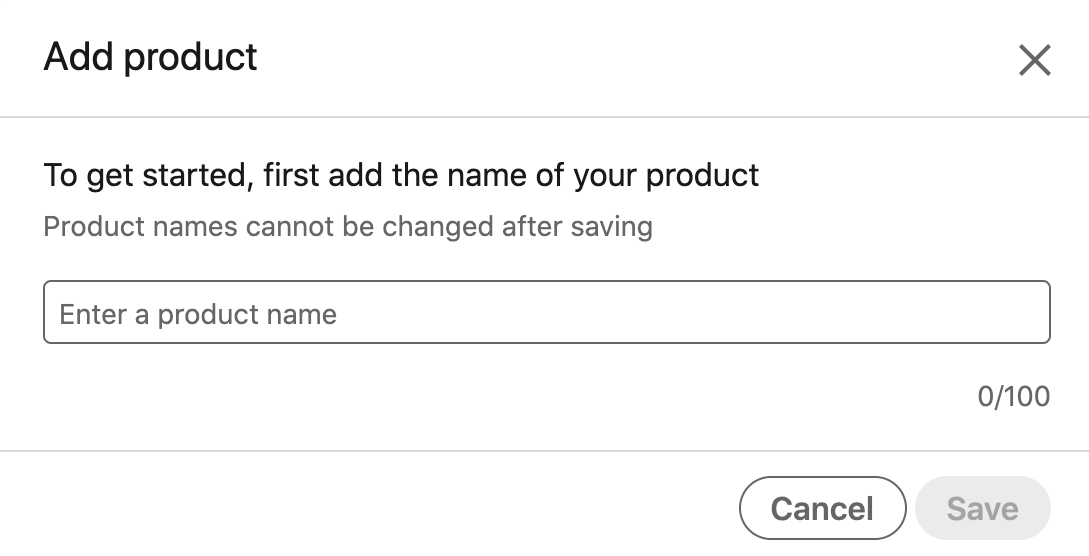
Task: Click the character limit indicator below input
Action: click(1013, 397)
